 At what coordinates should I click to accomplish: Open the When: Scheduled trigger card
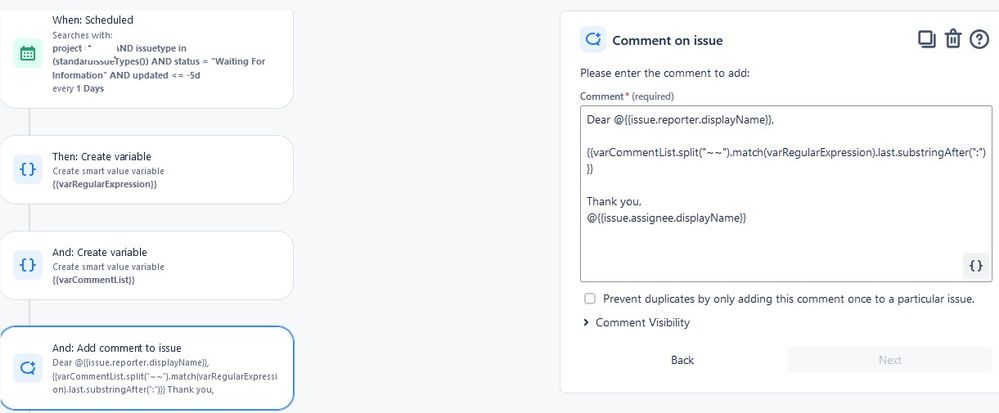[x=147, y=54]
